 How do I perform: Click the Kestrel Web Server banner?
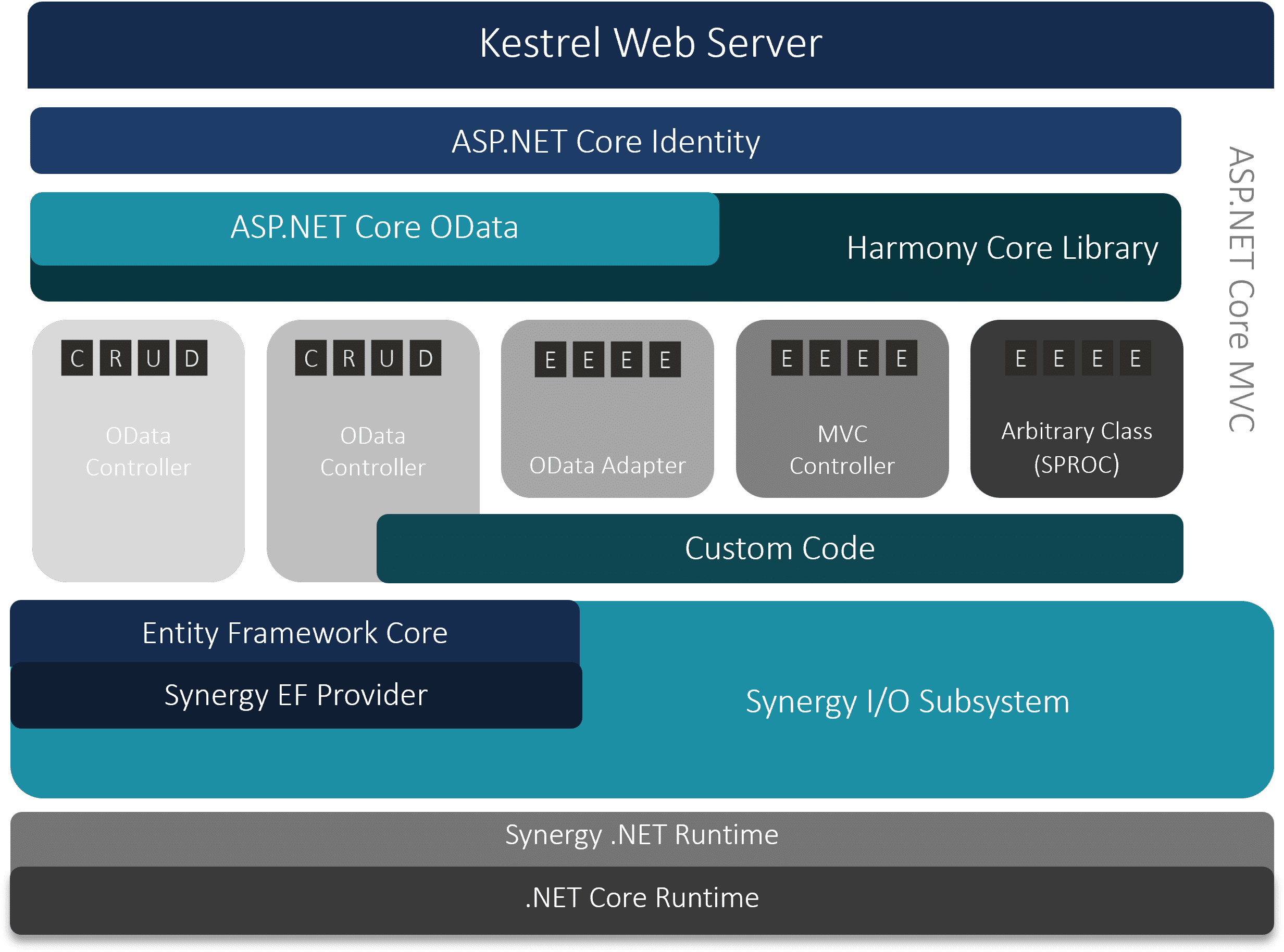[650, 44]
